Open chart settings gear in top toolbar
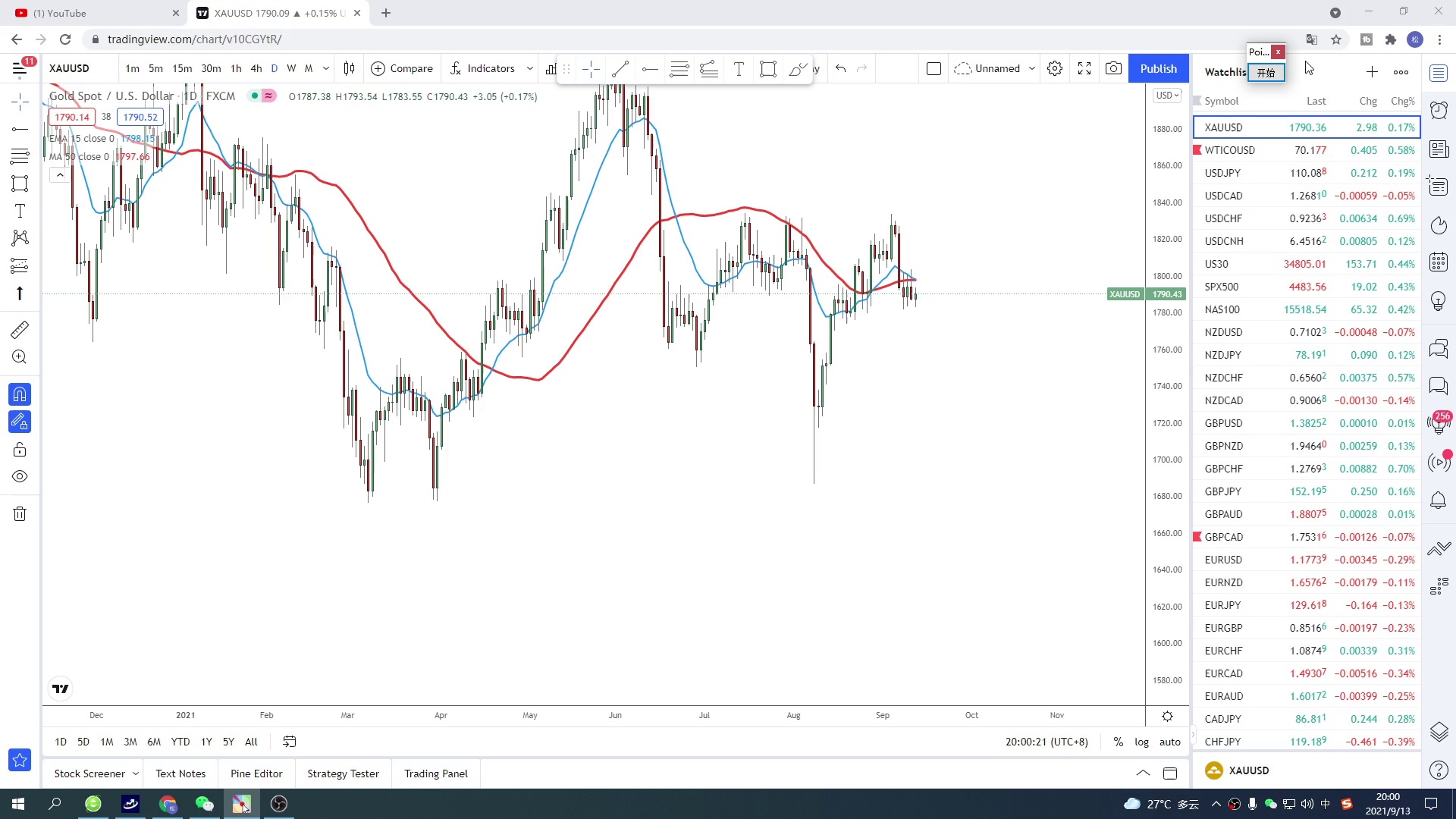Screen dimensions: 1456x819 point(1055,68)
